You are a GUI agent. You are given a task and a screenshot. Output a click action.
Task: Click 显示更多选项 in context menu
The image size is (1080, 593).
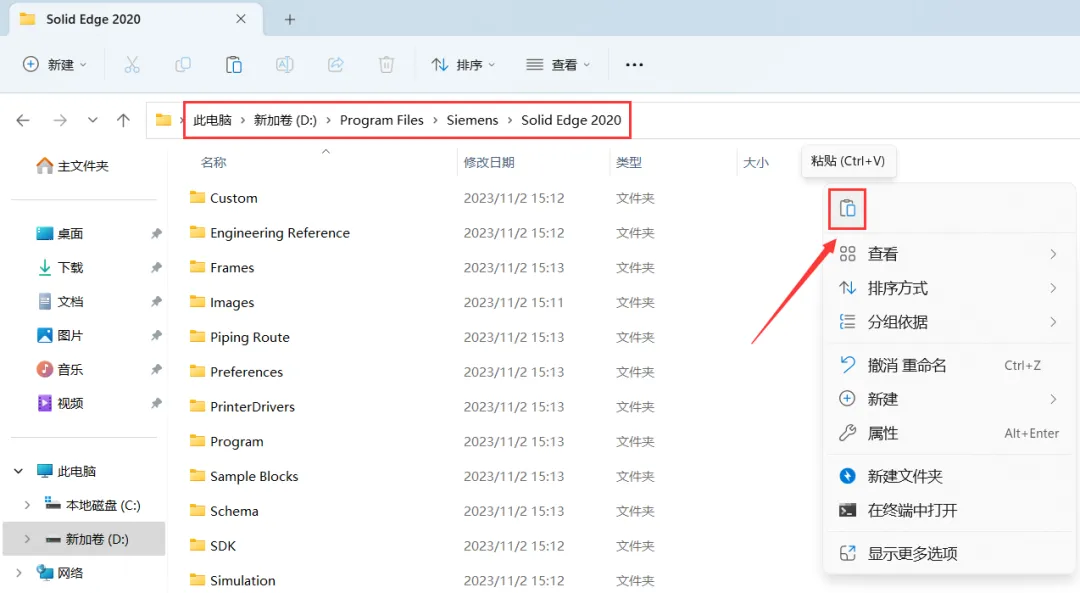(948, 553)
